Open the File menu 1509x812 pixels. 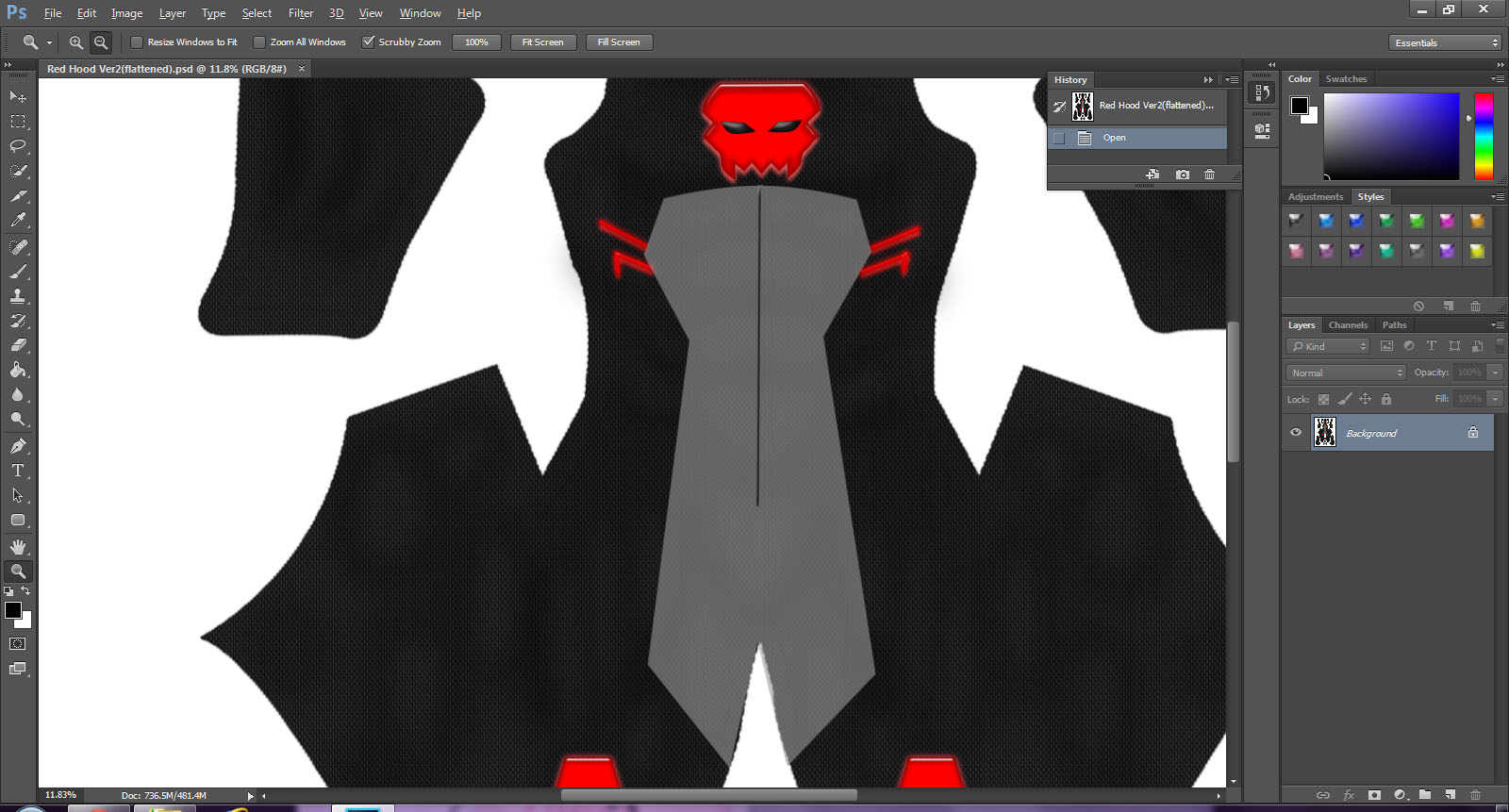tap(53, 13)
